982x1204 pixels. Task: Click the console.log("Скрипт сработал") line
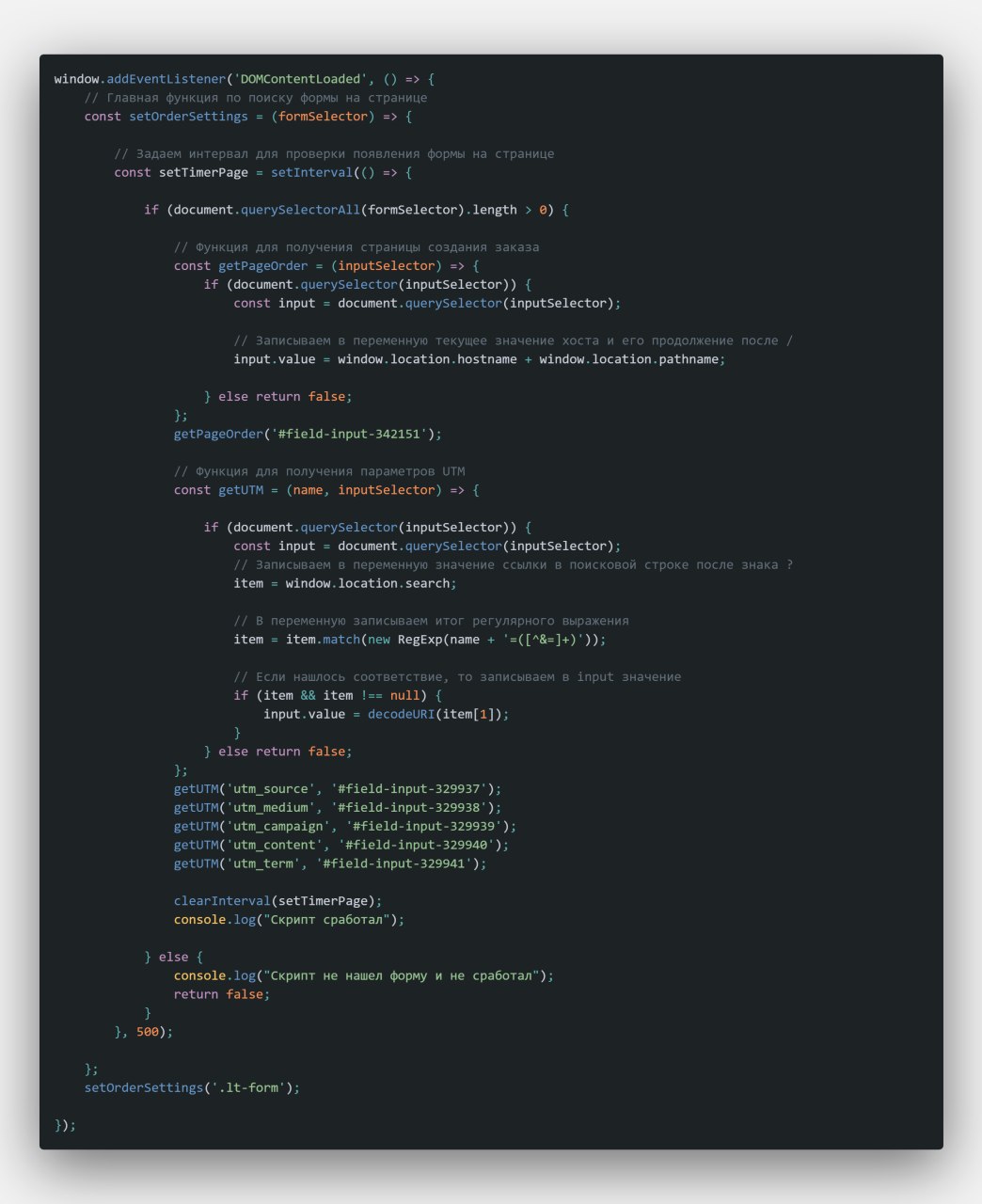[x=290, y=919]
